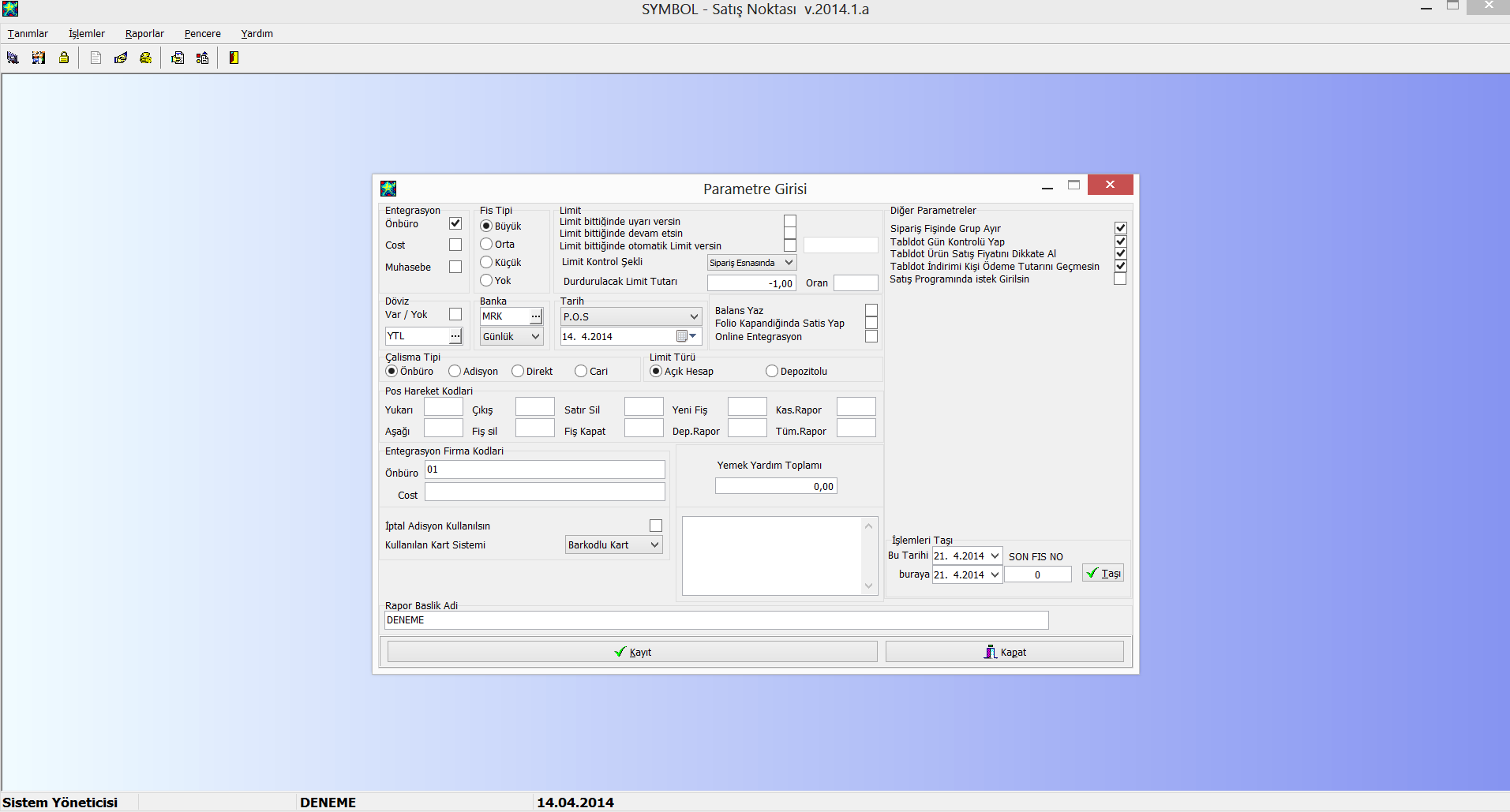Toggle the Muhasebe checkbox
This screenshot has height=812, width=1510.
click(455, 267)
